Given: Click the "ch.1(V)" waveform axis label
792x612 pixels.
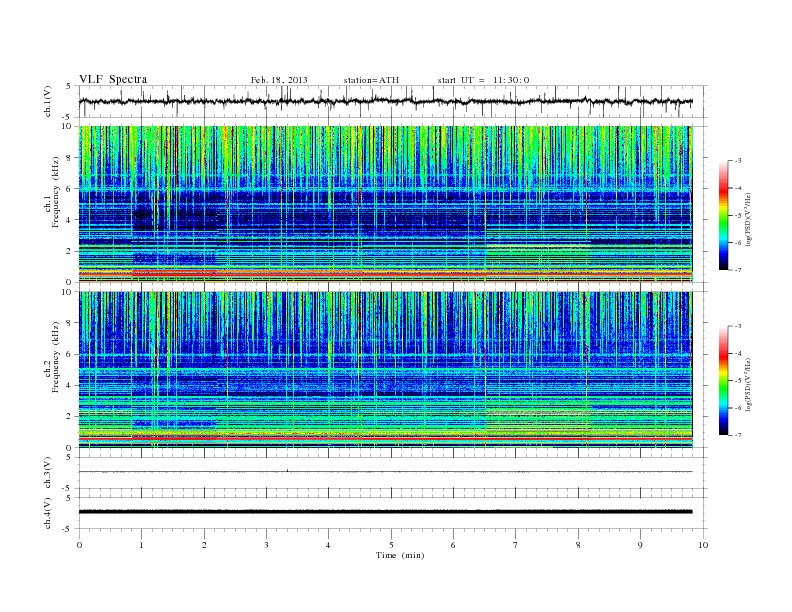Looking at the screenshot, I should point(47,101).
